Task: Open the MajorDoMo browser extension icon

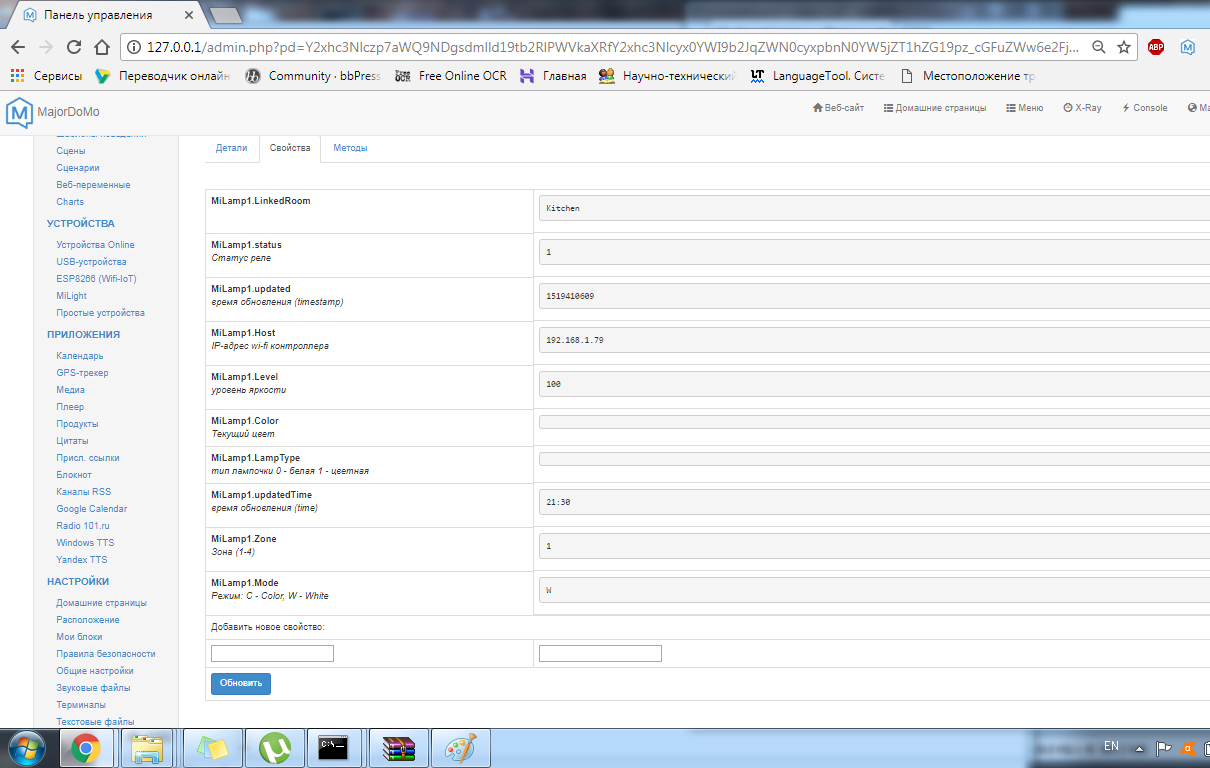Action: (1187, 47)
